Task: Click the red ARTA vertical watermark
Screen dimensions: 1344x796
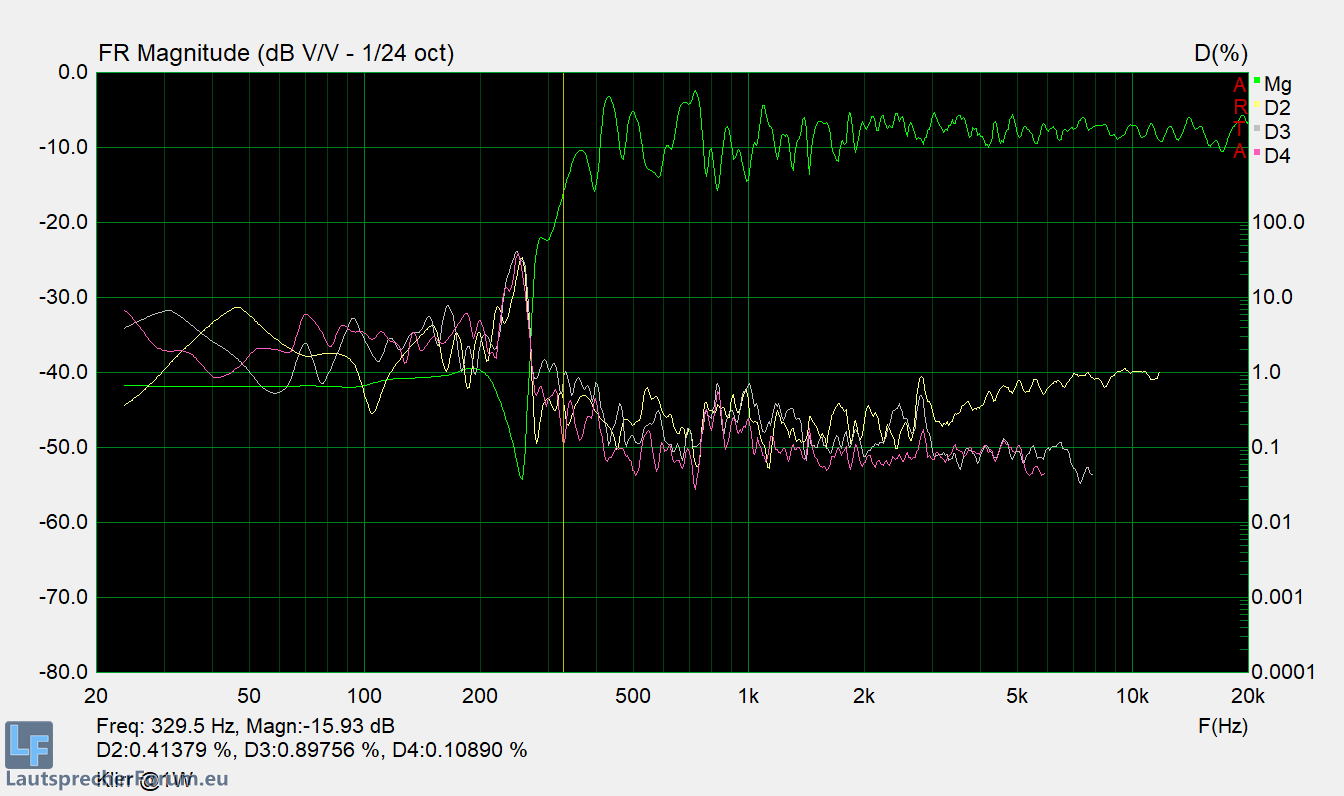Action: pos(1240,118)
